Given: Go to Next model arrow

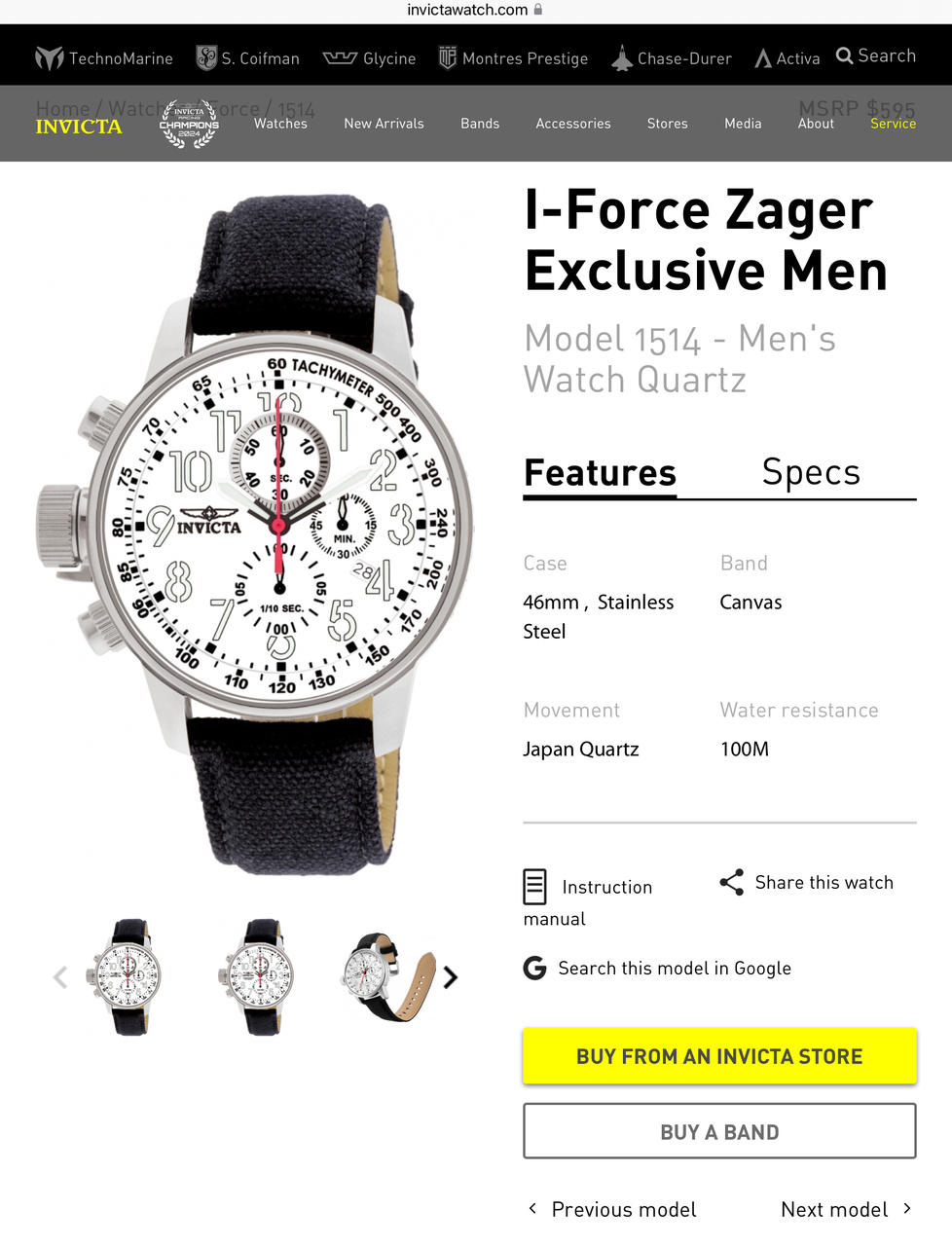Looking at the screenshot, I should 907,1208.
